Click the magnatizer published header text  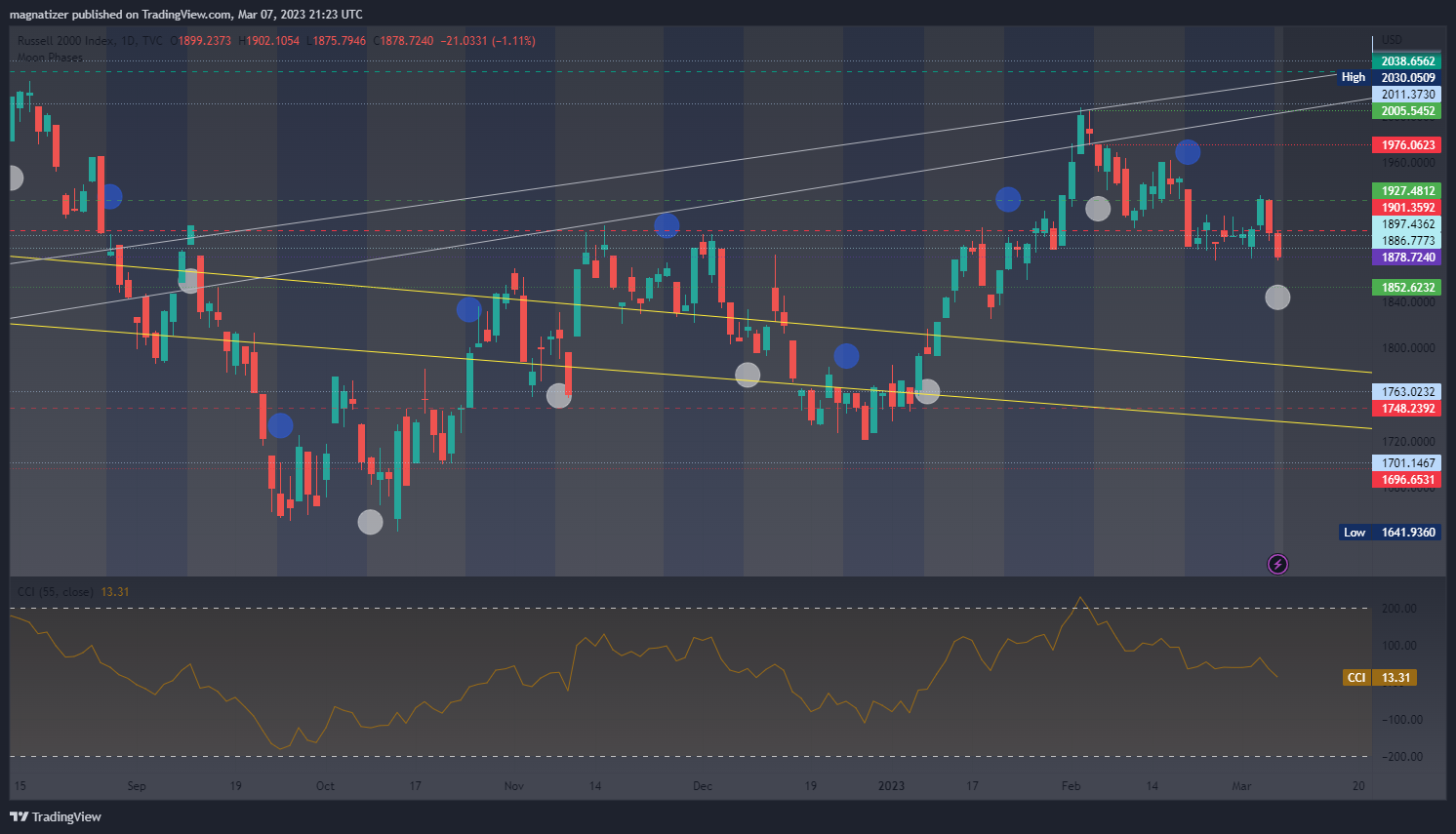185,14
